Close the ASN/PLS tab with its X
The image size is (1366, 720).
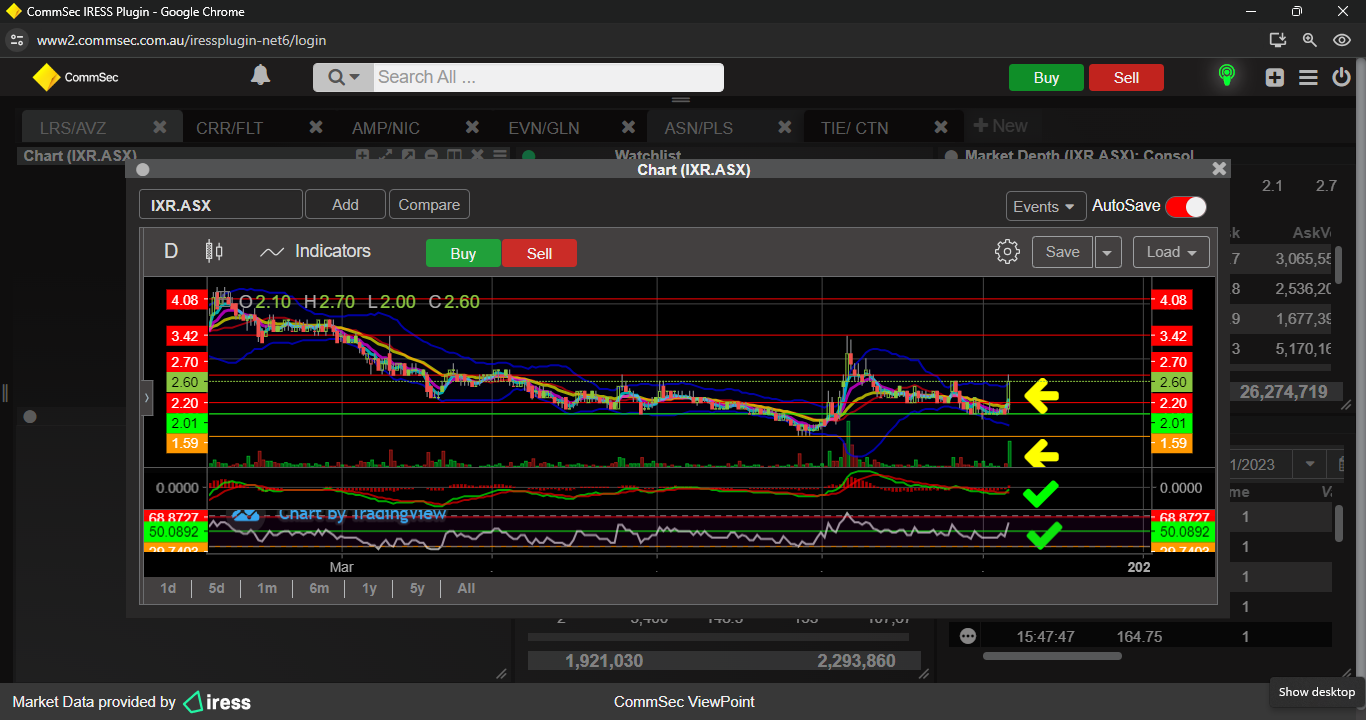pyautogui.click(x=785, y=127)
